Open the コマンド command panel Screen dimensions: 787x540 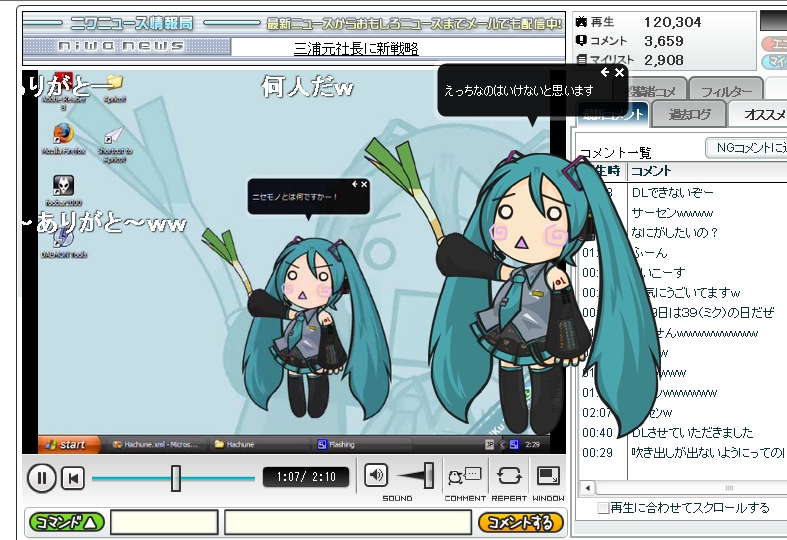(x=67, y=522)
